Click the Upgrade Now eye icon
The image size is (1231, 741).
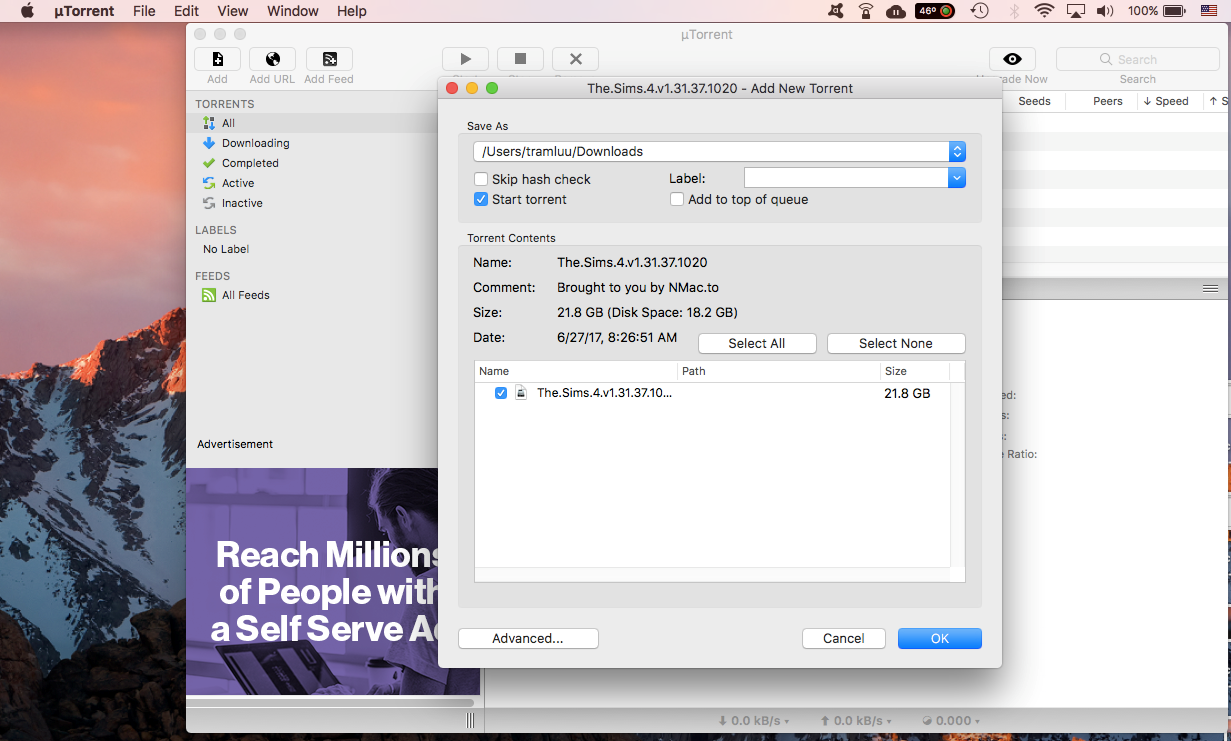tap(1012, 59)
